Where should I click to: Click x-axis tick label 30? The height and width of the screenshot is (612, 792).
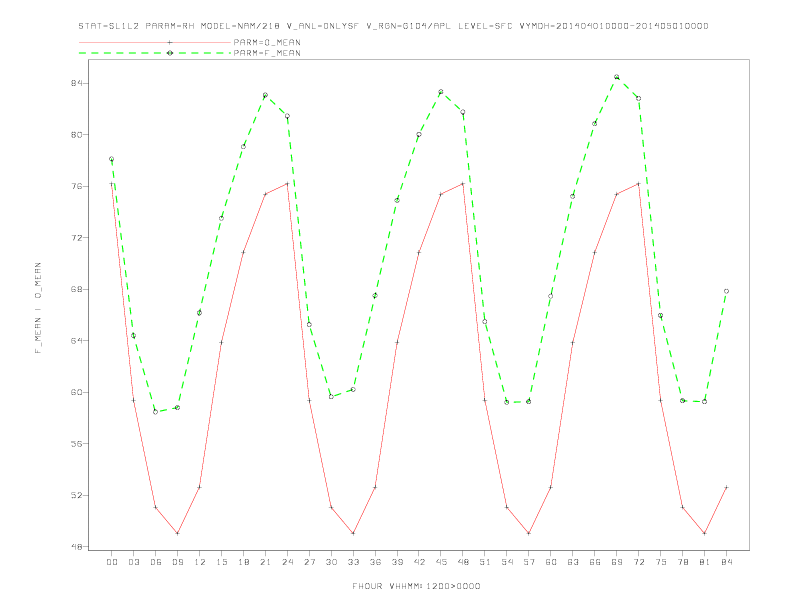point(331,562)
